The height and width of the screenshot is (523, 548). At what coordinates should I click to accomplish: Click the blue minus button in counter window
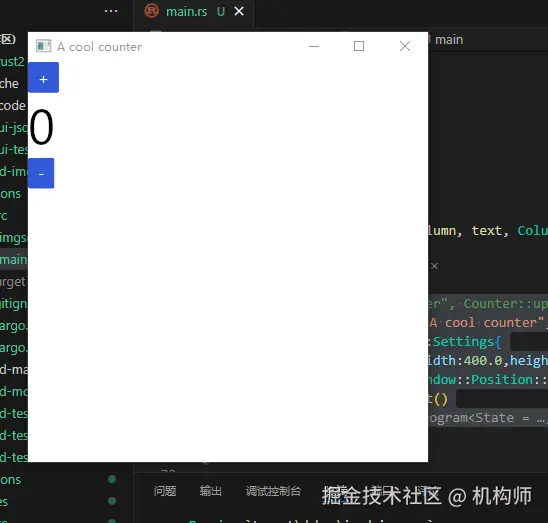click(x=41, y=173)
